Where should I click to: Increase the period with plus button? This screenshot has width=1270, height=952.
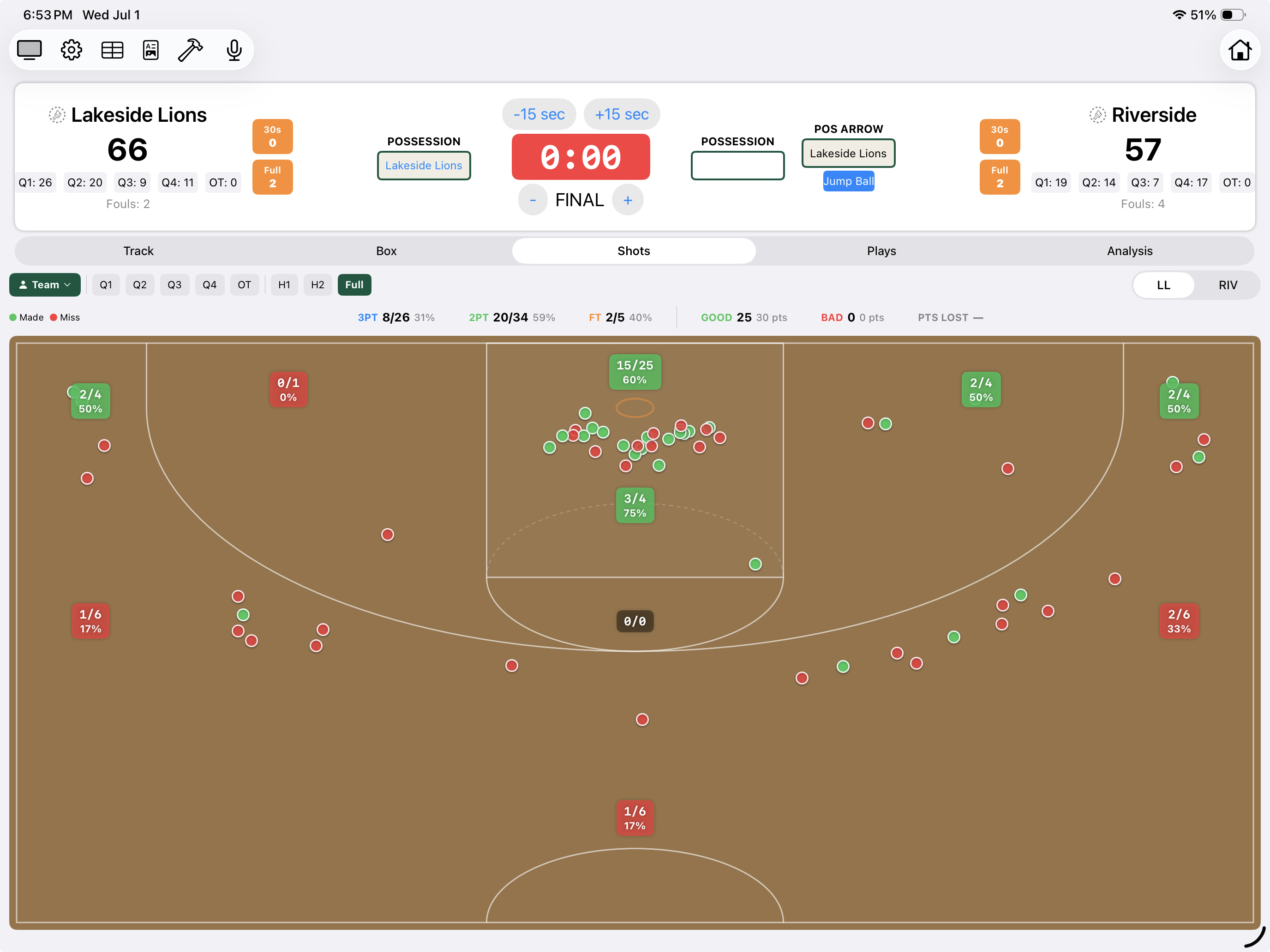(x=628, y=200)
